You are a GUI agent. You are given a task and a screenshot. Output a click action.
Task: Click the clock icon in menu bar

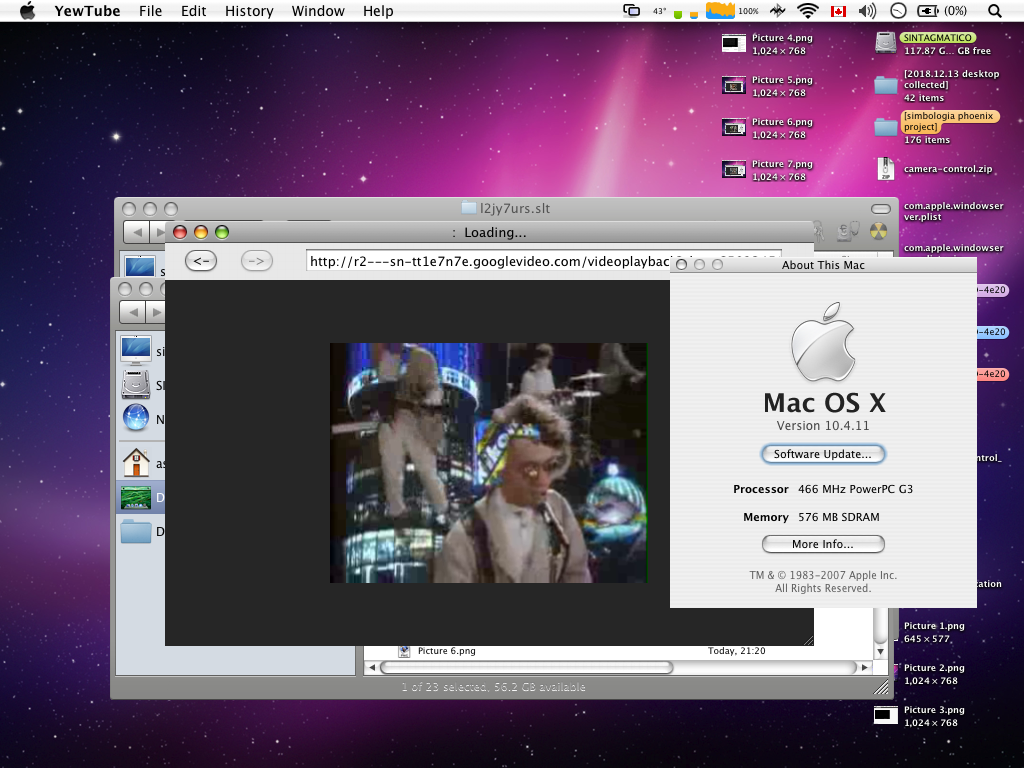(x=899, y=10)
